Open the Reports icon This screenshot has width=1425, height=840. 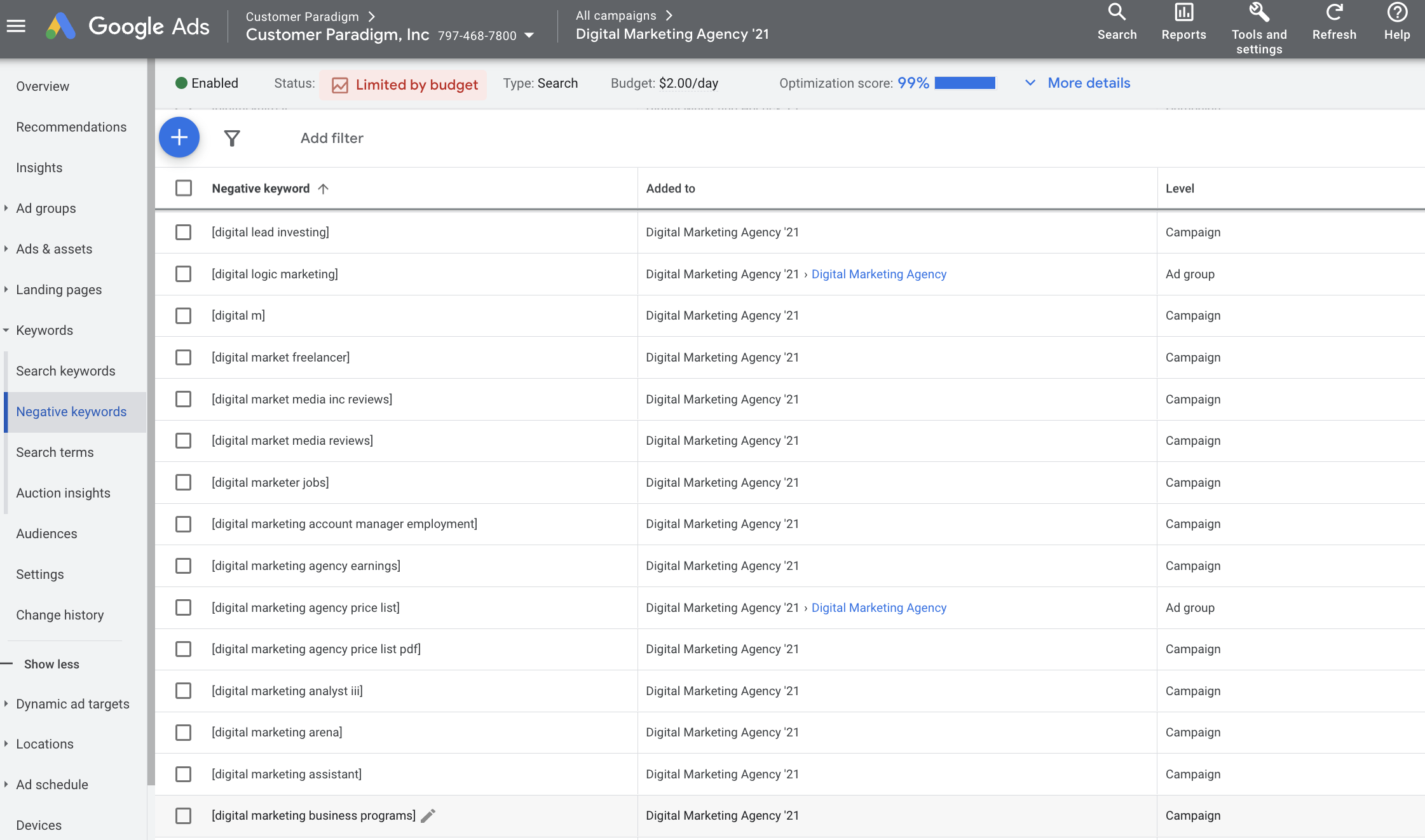pyautogui.click(x=1183, y=13)
